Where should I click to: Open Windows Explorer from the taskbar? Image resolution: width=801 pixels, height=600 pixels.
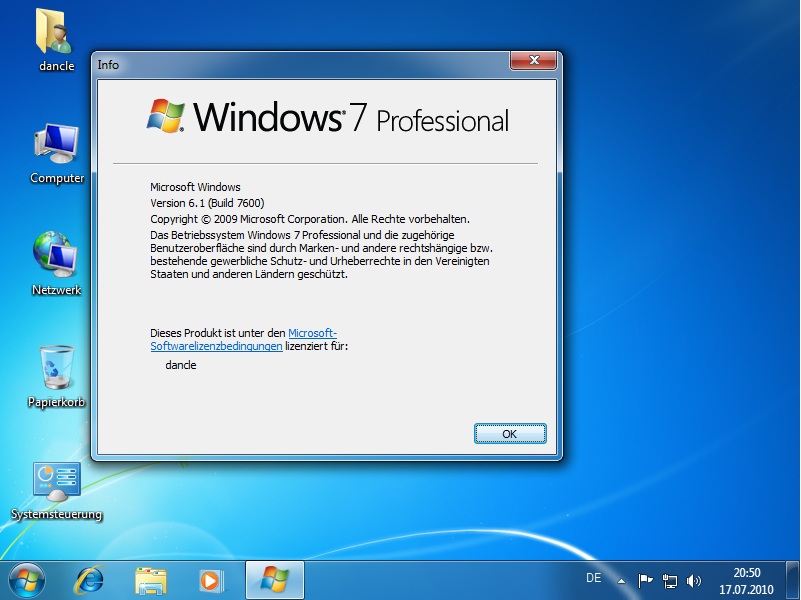[x=150, y=580]
